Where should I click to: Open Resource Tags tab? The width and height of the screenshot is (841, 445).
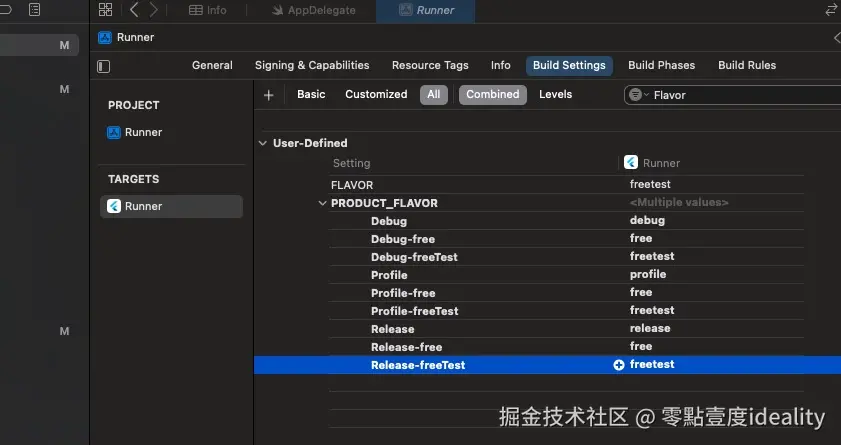[x=430, y=65]
